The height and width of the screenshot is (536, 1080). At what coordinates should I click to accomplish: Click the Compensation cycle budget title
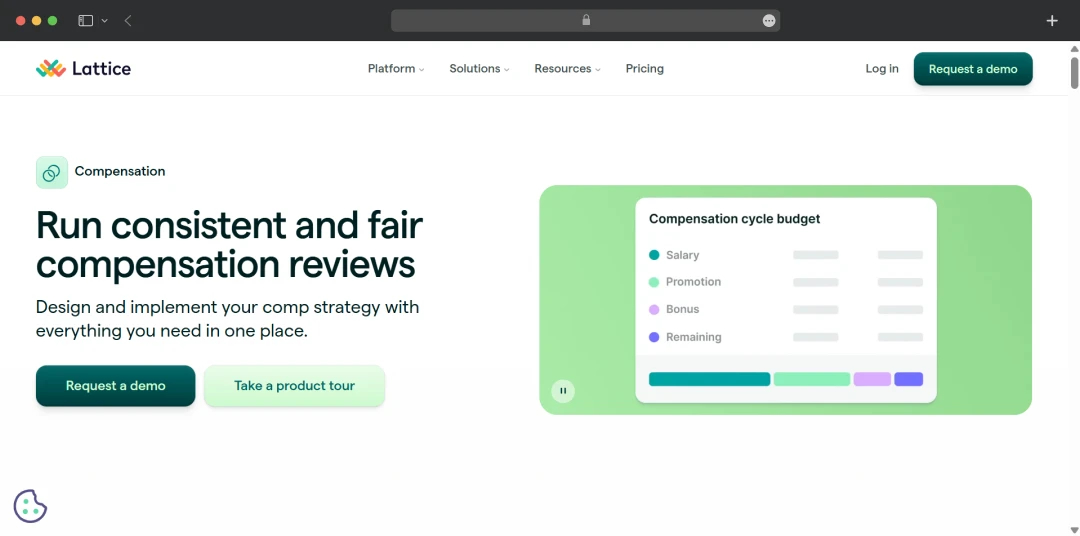(734, 219)
